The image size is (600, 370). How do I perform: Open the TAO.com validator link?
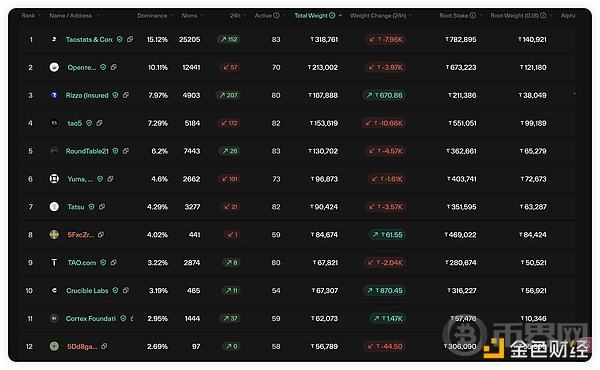pyautogui.click(x=82, y=262)
